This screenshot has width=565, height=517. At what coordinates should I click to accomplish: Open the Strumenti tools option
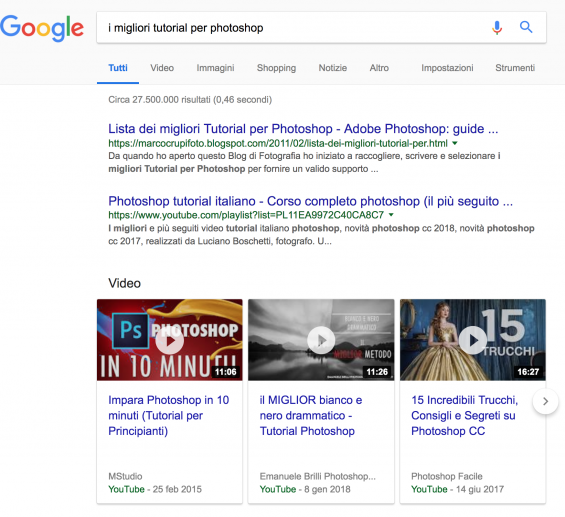tap(515, 68)
